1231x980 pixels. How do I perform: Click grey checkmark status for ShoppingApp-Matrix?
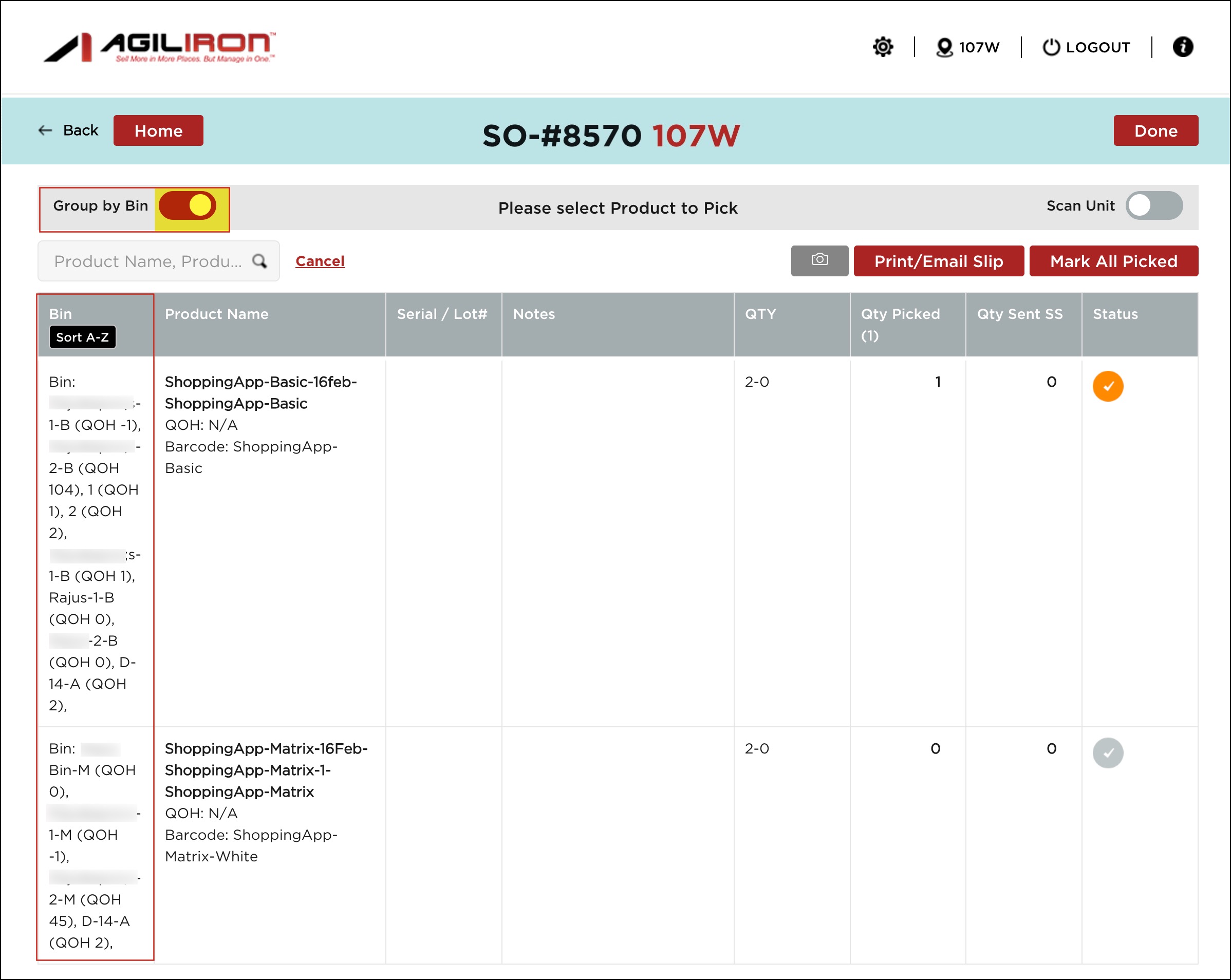click(x=1108, y=753)
